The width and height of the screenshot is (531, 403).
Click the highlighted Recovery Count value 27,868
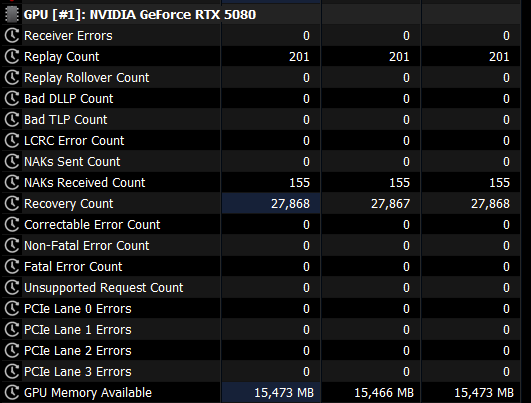coord(290,204)
